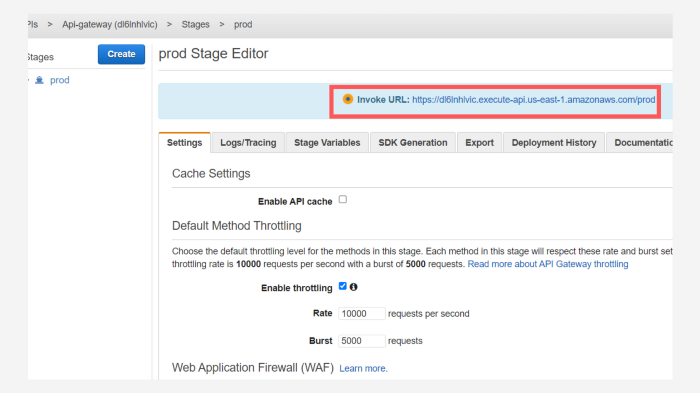Focus the Rate requests per second field
Viewport: 700px width, 393px height.
[x=362, y=314]
